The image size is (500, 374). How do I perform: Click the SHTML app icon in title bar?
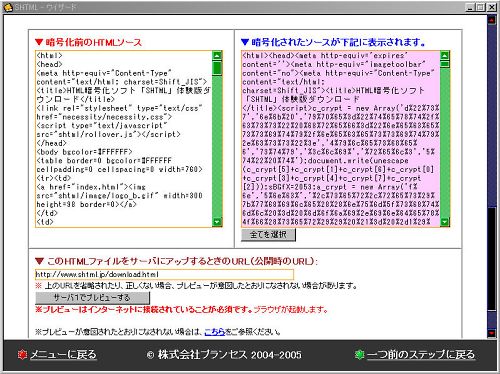[x=8, y=7]
